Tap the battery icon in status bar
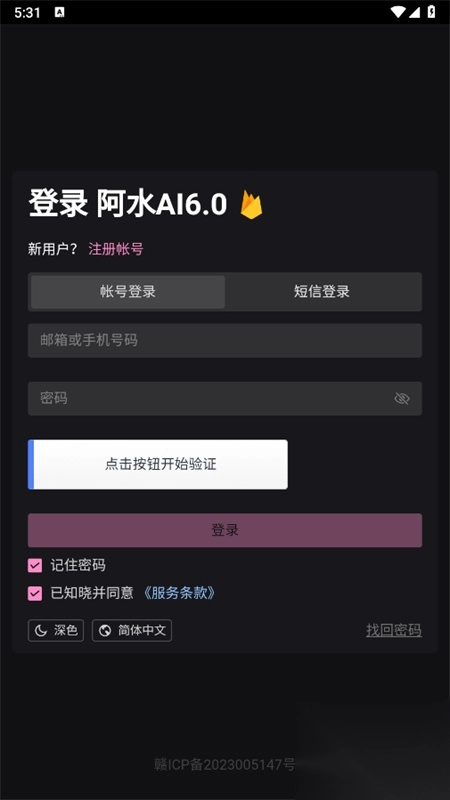Viewport: 450px width, 800px height. tap(431, 12)
